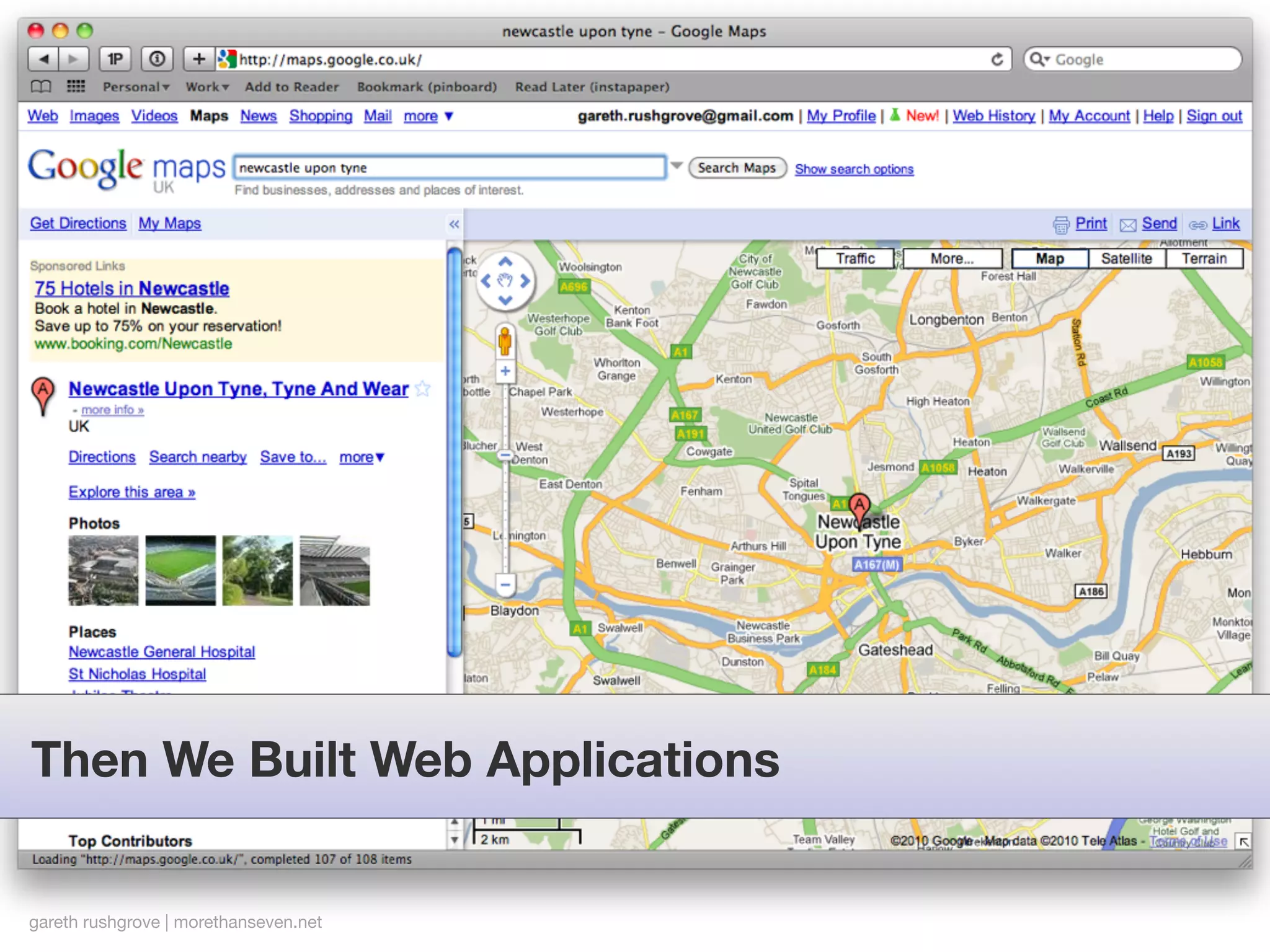Screen dimensions: 1270x952
Task: Go to Images search
Action: [x=94, y=116]
